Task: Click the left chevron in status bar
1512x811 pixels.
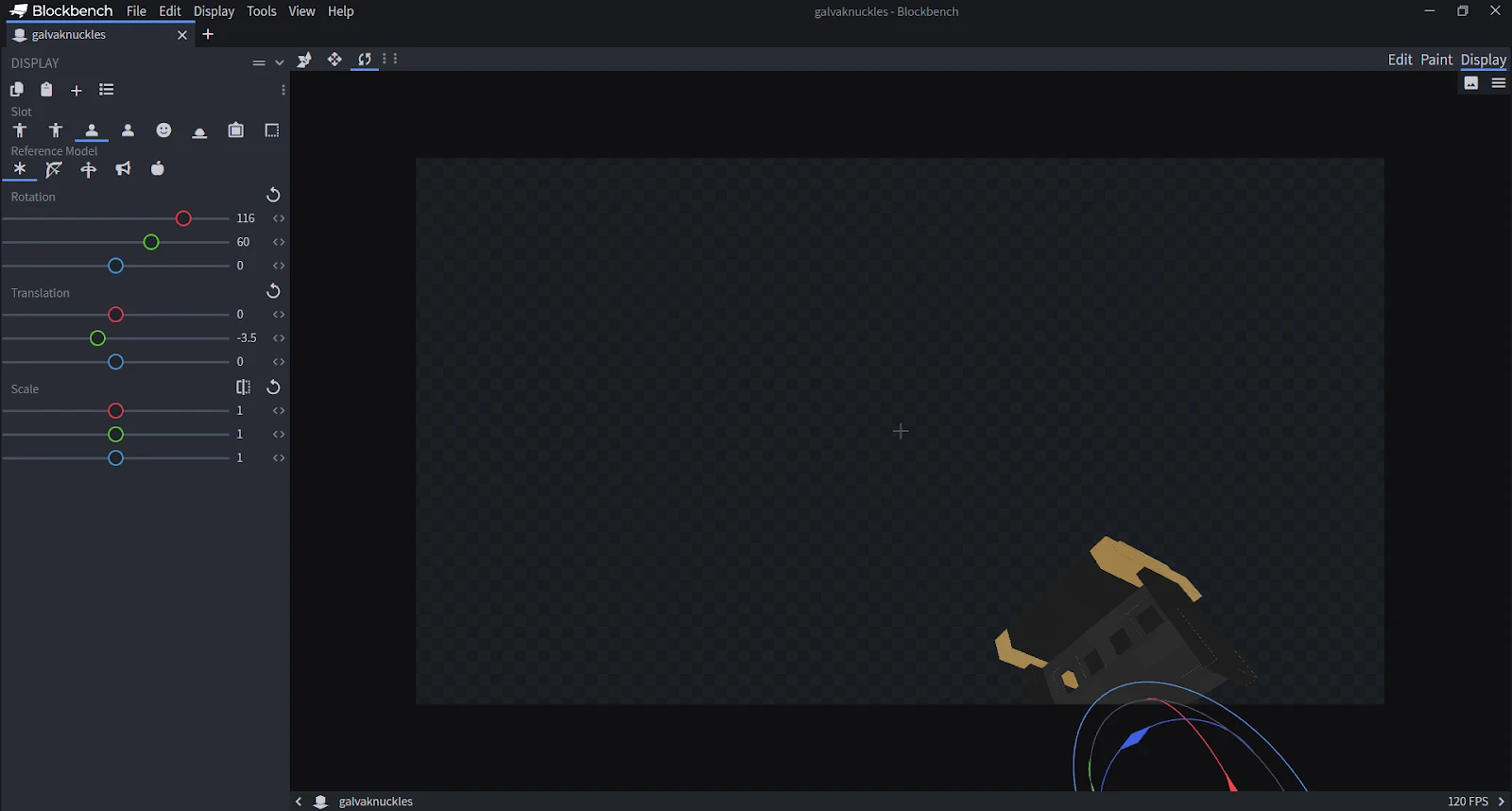Action: click(x=299, y=802)
